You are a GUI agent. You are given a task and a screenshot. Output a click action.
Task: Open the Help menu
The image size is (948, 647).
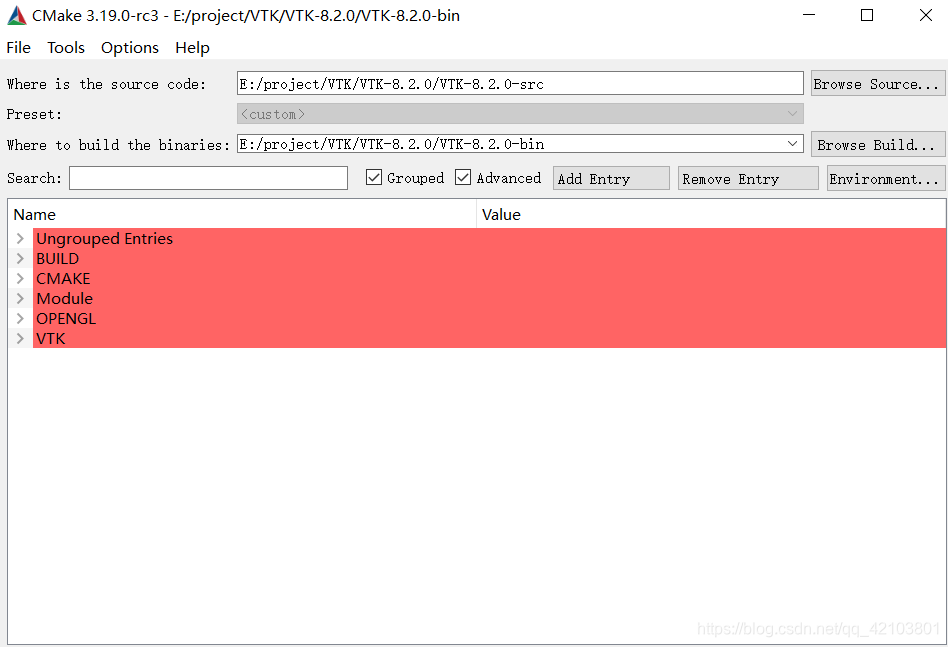click(x=192, y=47)
